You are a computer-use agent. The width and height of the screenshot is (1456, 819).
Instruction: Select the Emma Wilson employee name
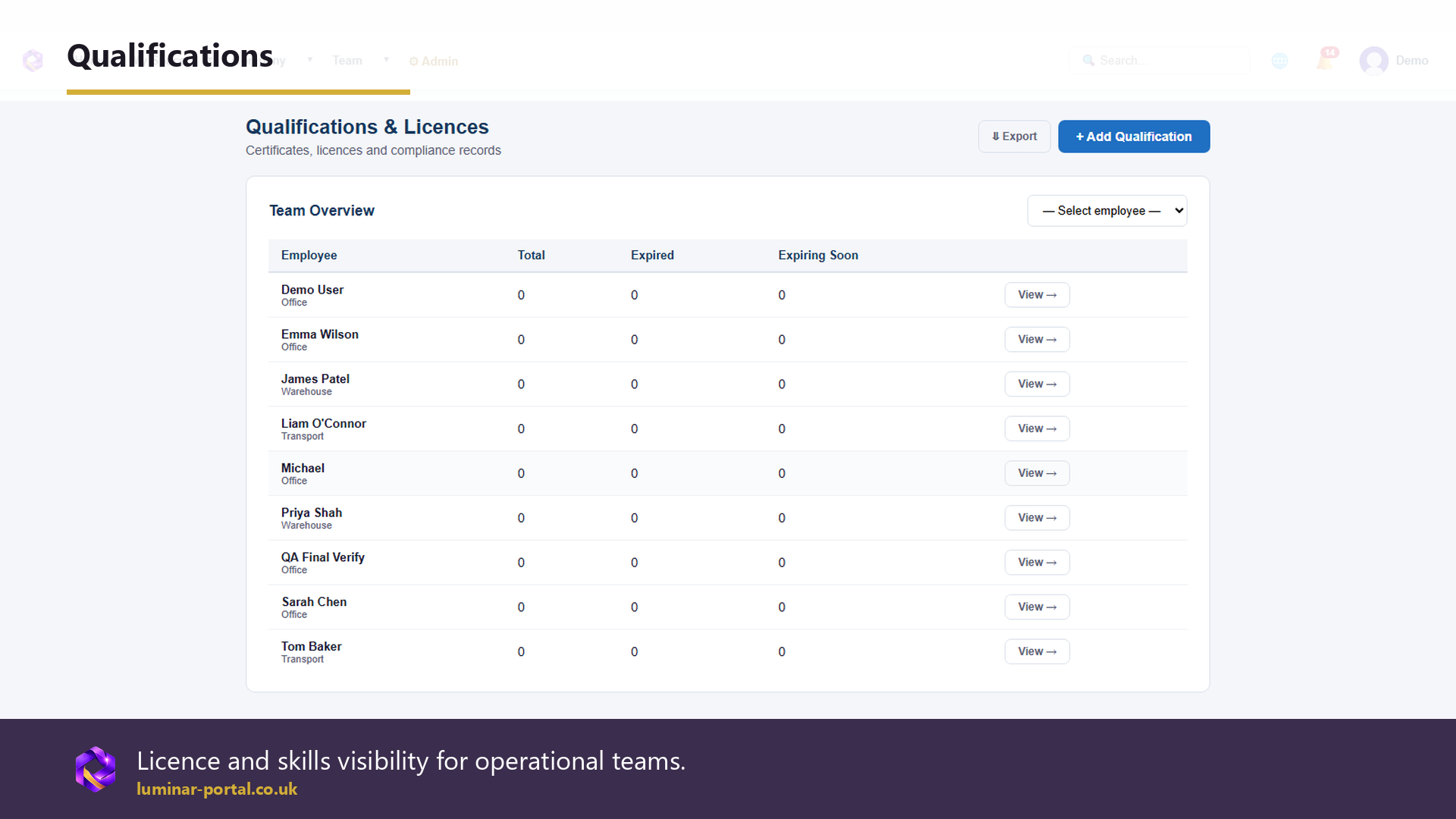tap(319, 334)
